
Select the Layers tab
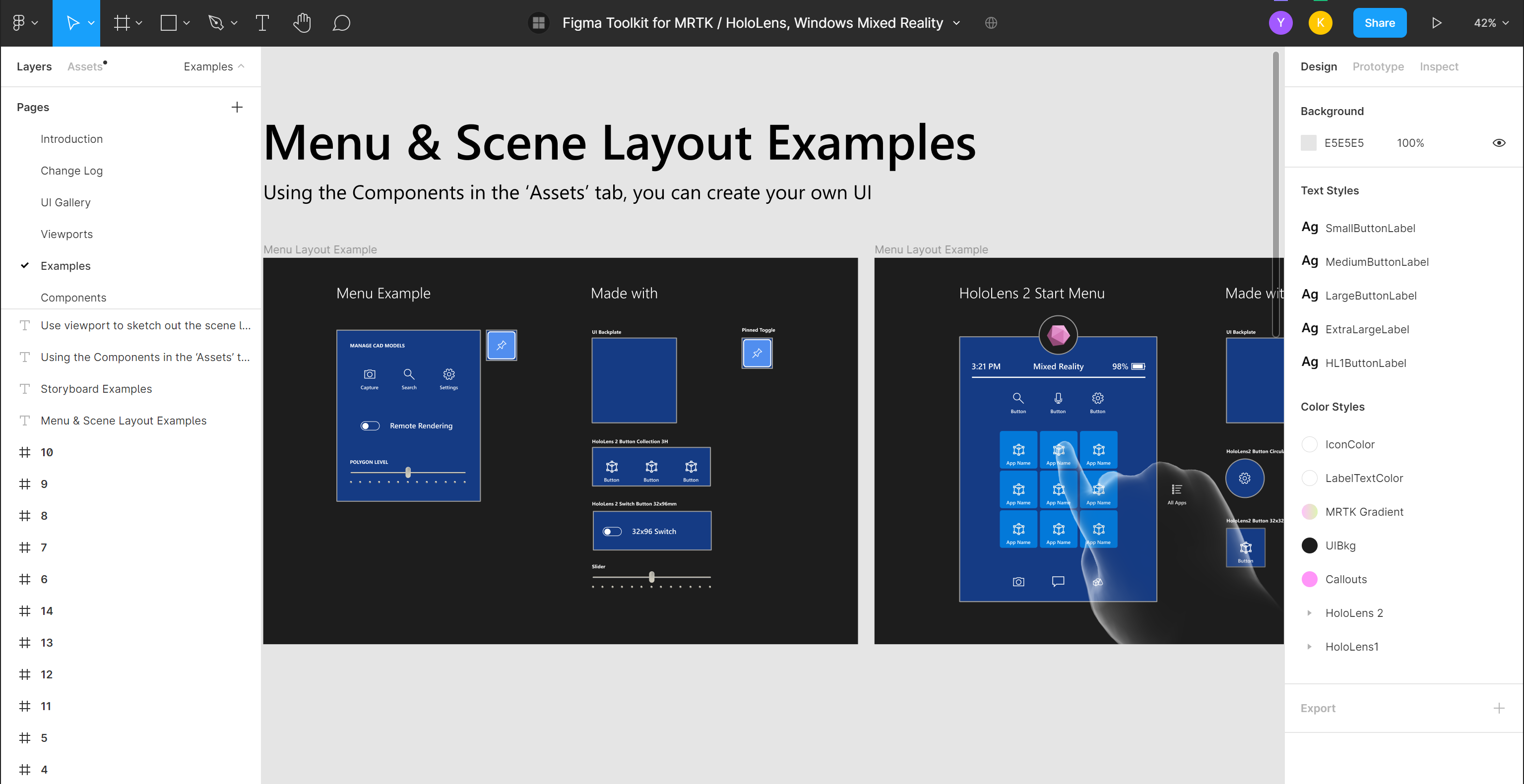tap(34, 67)
